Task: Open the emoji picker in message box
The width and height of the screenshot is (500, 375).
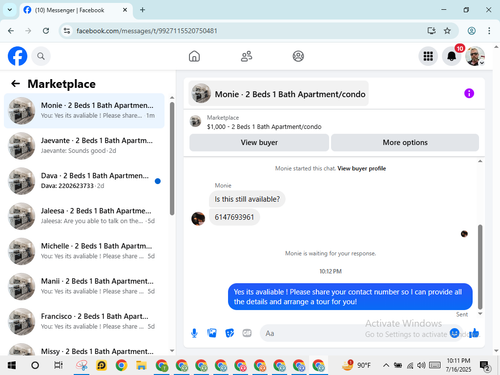Action: tap(454, 333)
